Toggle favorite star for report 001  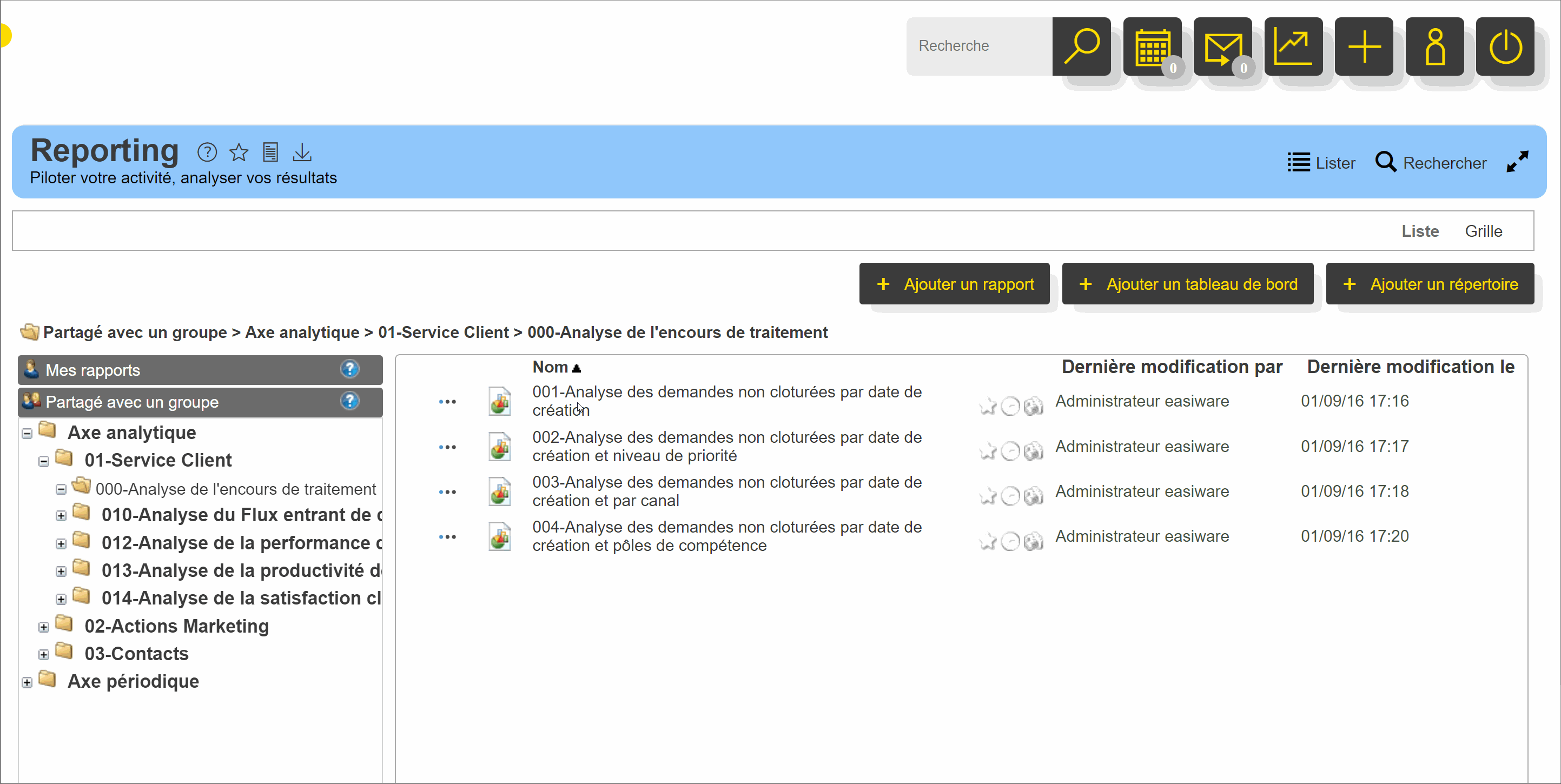point(987,406)
